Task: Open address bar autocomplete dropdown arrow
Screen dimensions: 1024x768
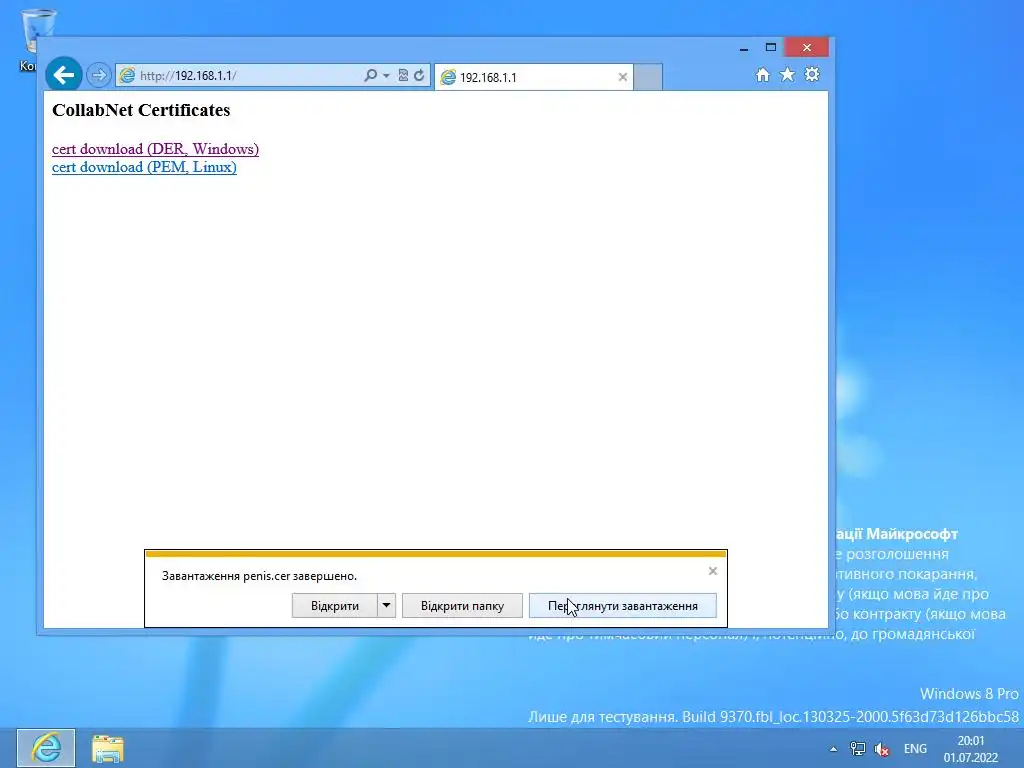Action: pyautogui.click(x=386, y=76)
